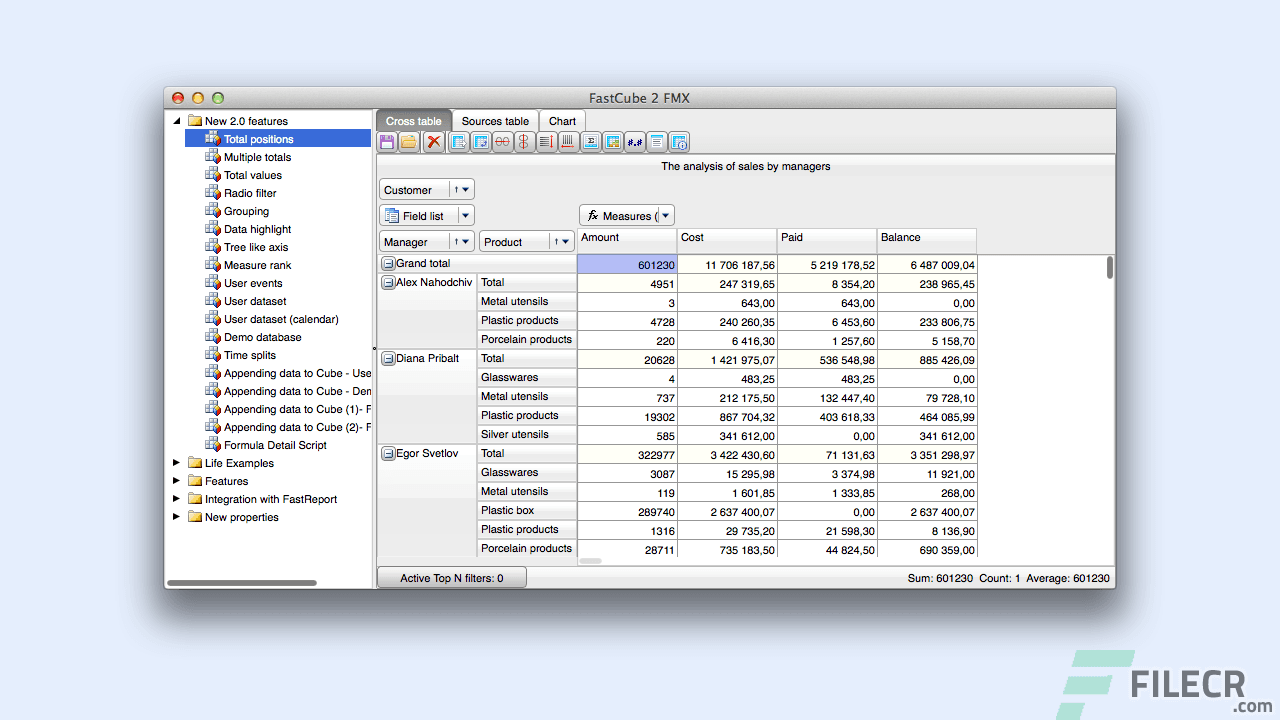
Task: Toggle the Manager field sort arrow
Action: coord(456,242)
